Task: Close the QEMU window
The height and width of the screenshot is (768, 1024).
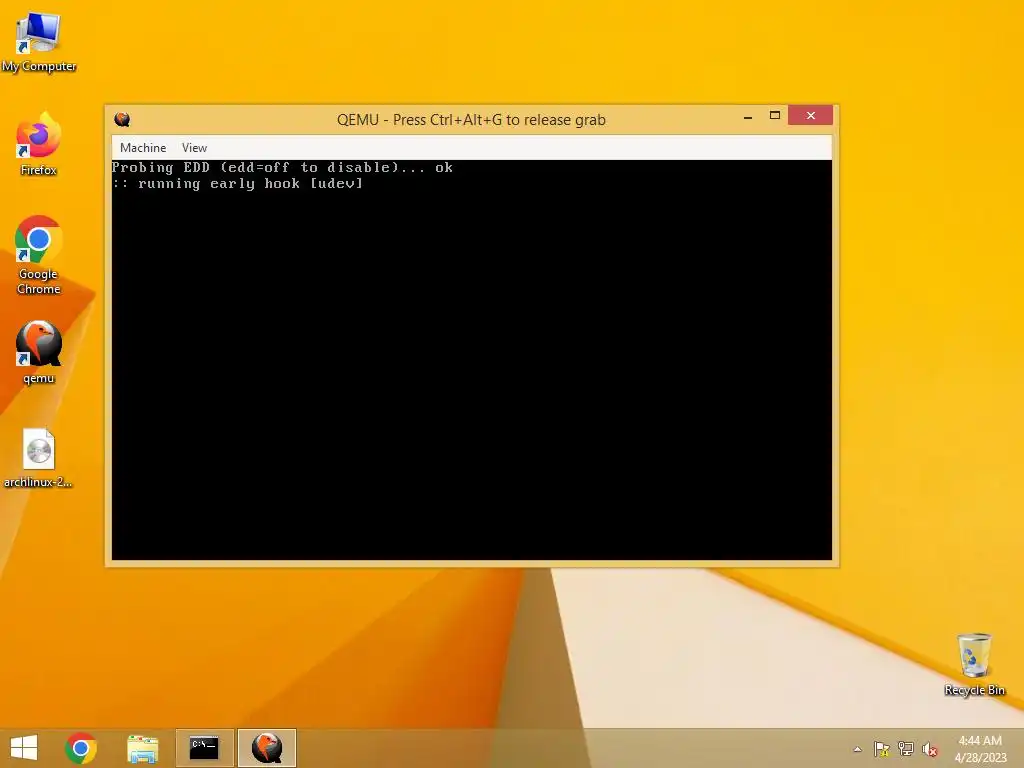Action: click(x=810, y=115)
